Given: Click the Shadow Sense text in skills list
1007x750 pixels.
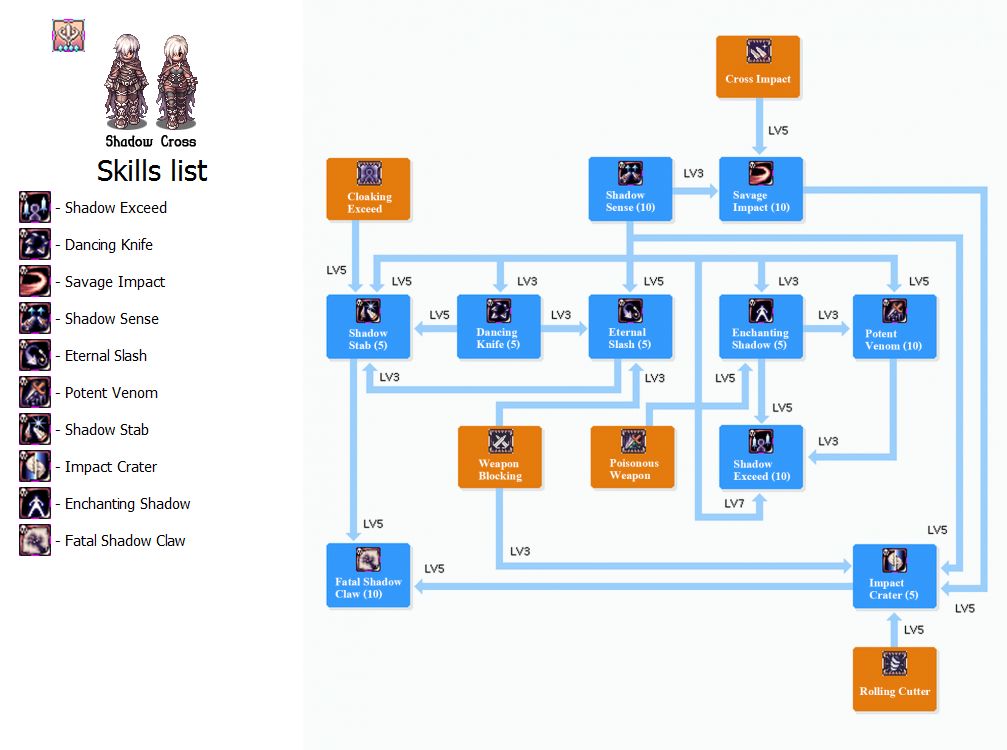Looking at the screenshot, I should 111,319.
